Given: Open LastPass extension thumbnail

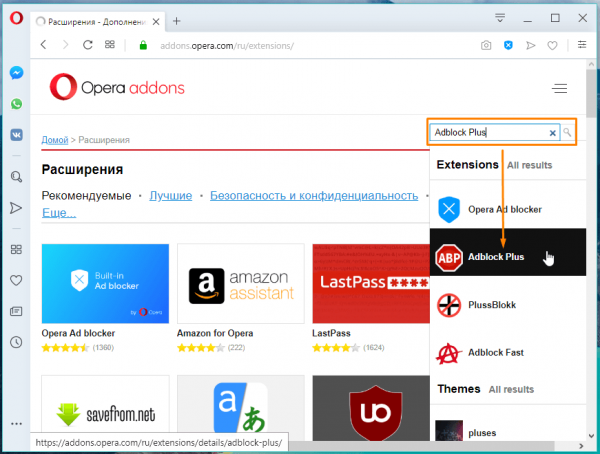Looking at the screenshot, I should pyautogui.click(x=371, y=284).
